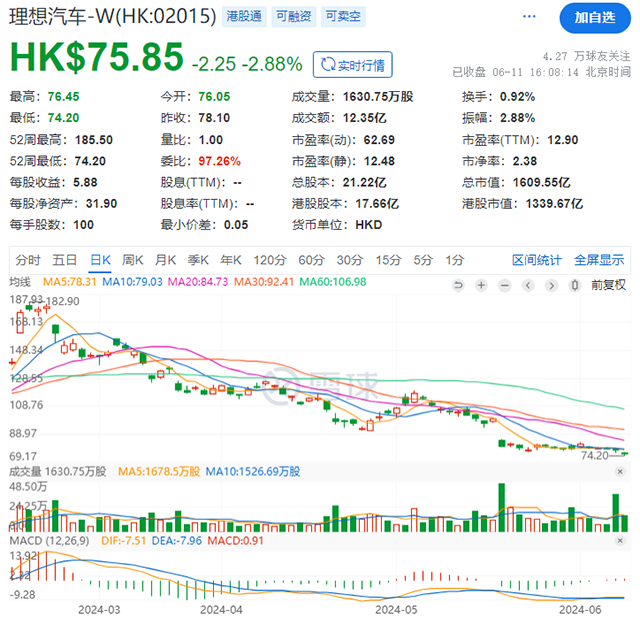The height and width of the screenshot is (618, 640).
Task: Move chart left with left arrow icon
Action: tap(528, 285)
